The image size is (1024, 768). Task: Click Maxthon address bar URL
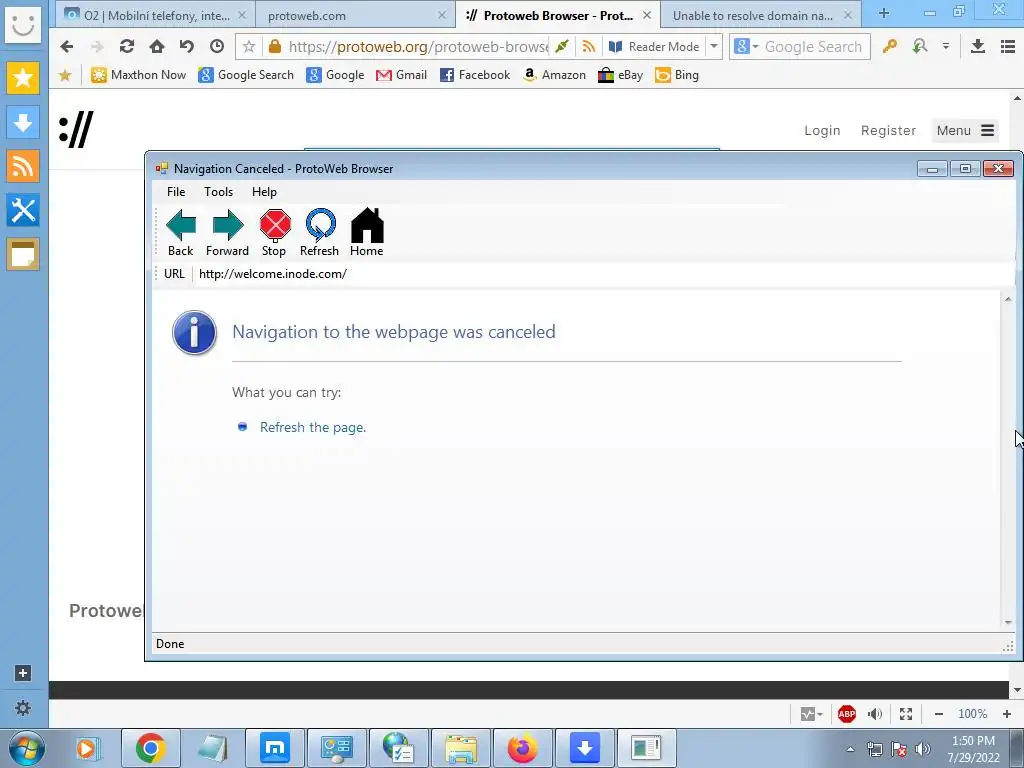(418, 46)
